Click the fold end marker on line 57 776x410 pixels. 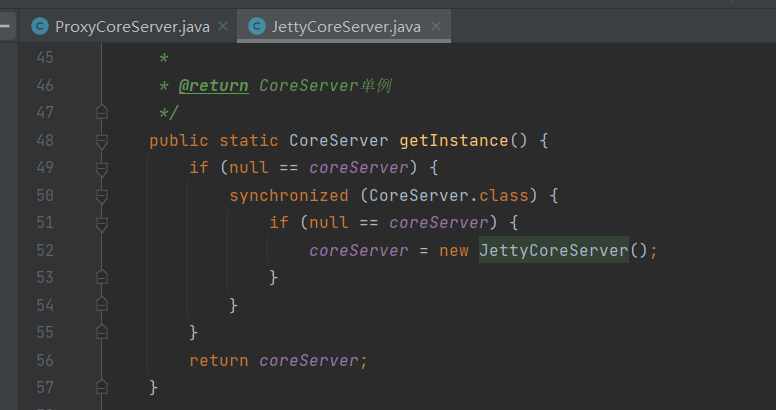pos(101,385)
